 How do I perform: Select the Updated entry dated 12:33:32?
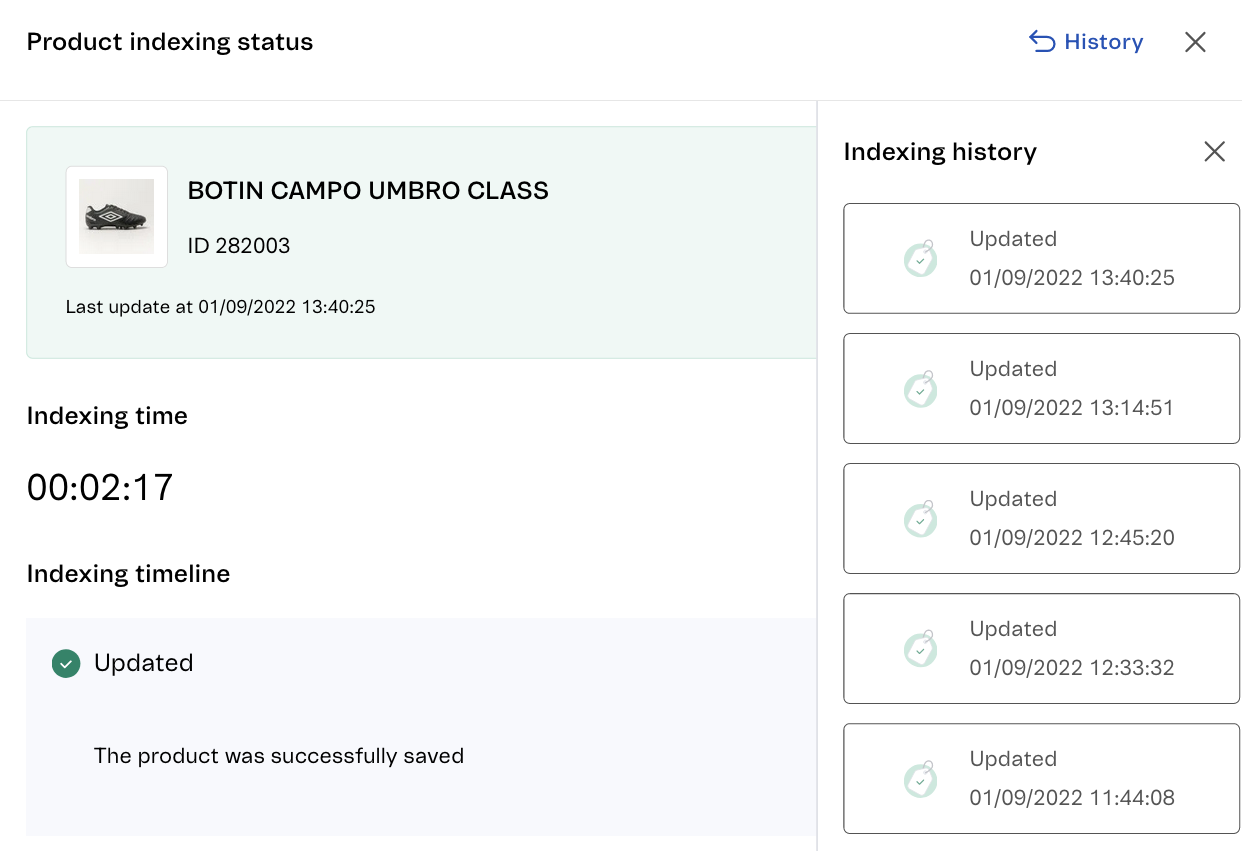coord(1042,648)
